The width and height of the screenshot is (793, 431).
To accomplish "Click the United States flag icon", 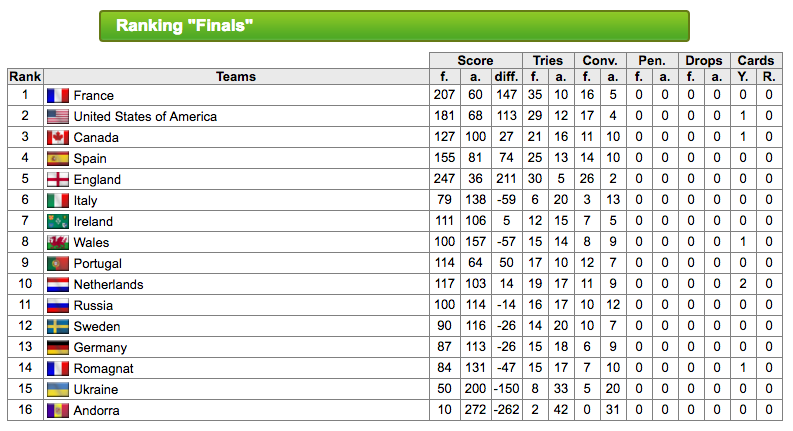I will 57,117.
